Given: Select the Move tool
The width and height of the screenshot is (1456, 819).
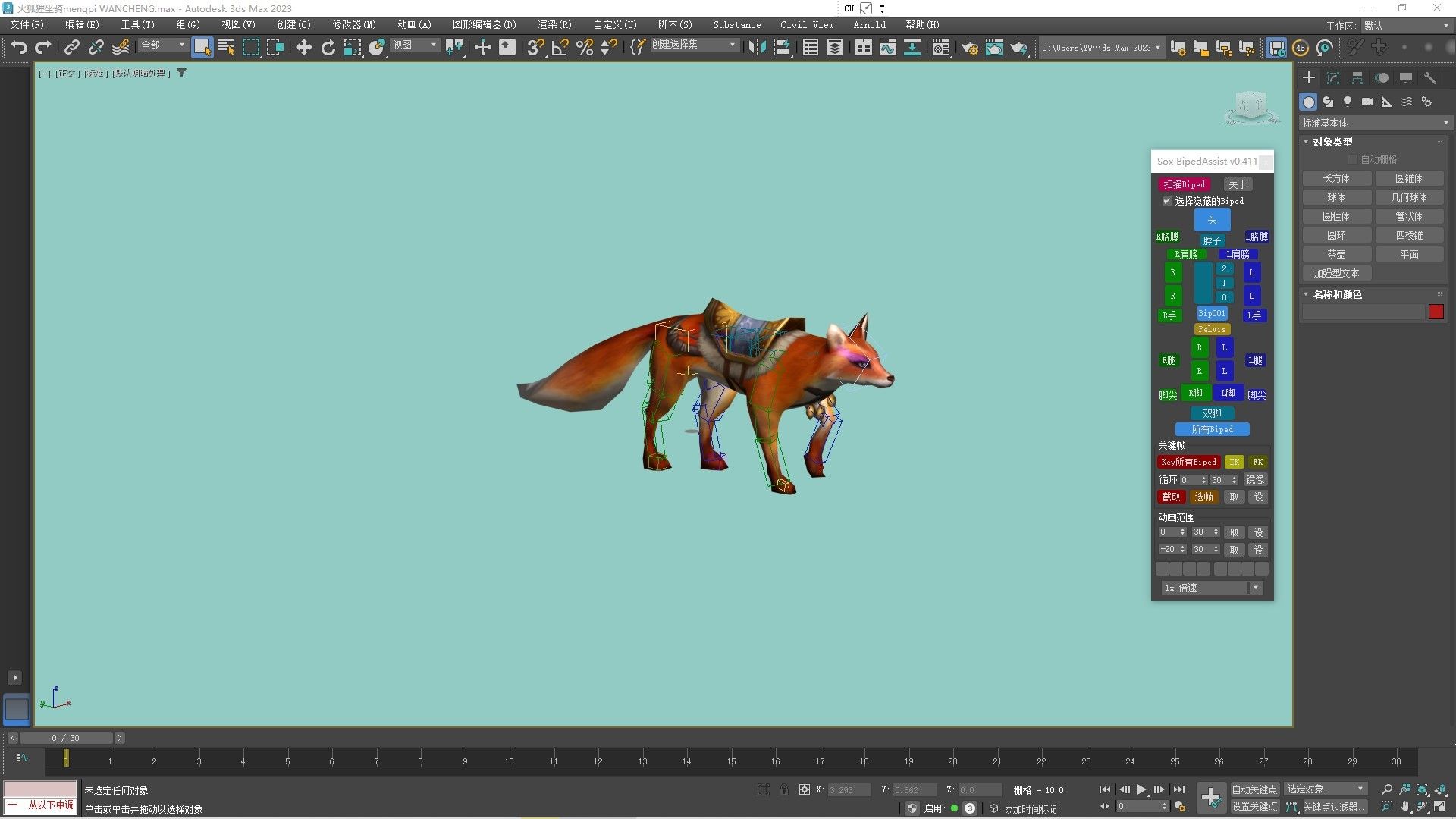Looking at the screenshot, I should pyautogui.click(x=303, y=47).
